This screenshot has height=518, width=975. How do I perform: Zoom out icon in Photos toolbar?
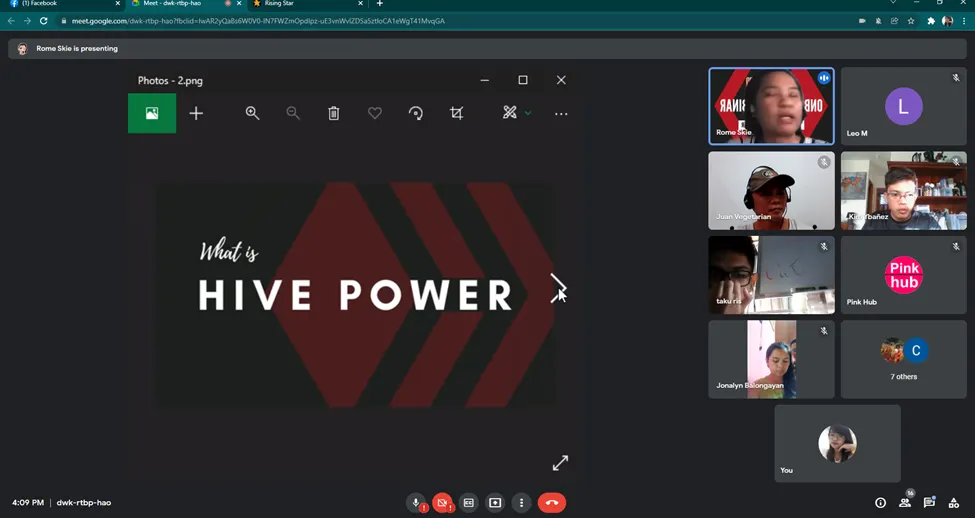pos(293,113)
